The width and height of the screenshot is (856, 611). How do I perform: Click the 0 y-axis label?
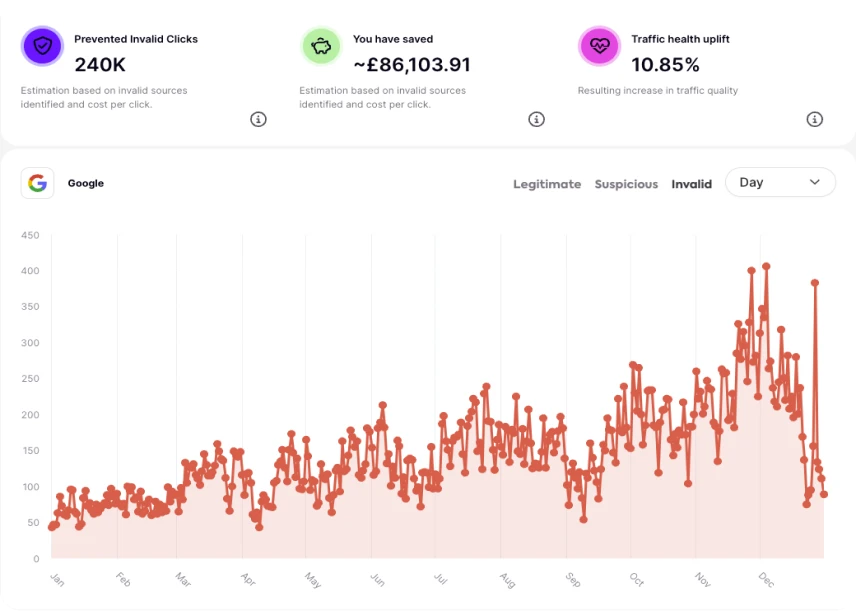[x=36, y=559]
